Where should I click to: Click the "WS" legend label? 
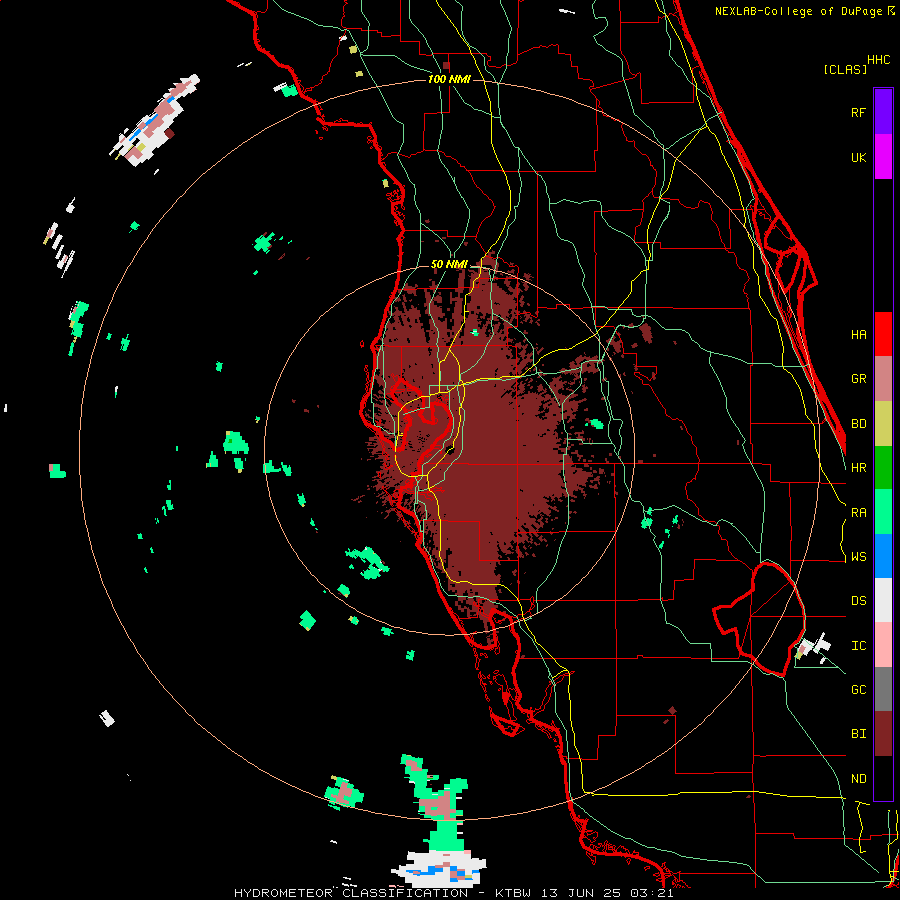[x=858, y=557]
